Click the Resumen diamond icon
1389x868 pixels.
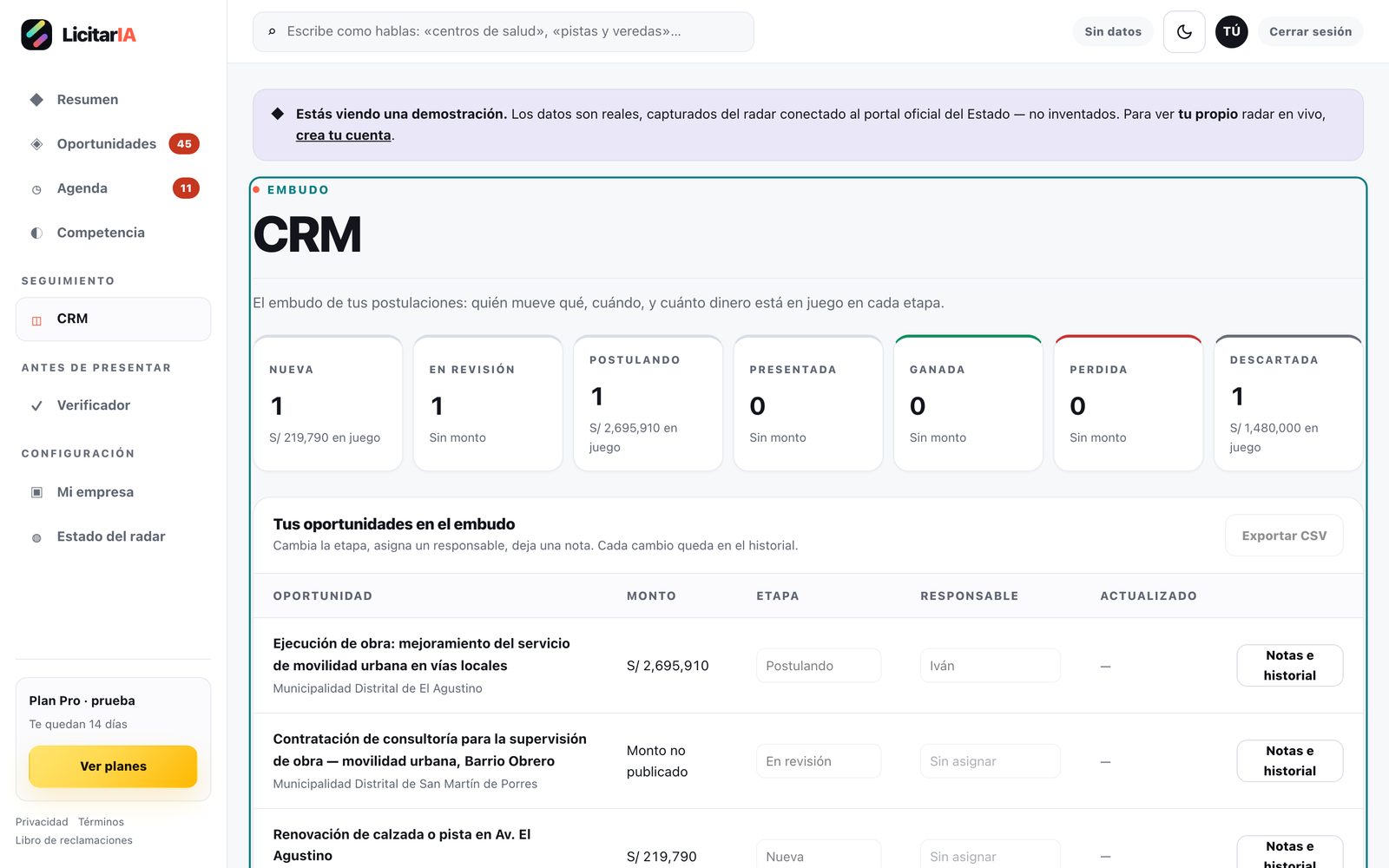[x=36, y=100]
